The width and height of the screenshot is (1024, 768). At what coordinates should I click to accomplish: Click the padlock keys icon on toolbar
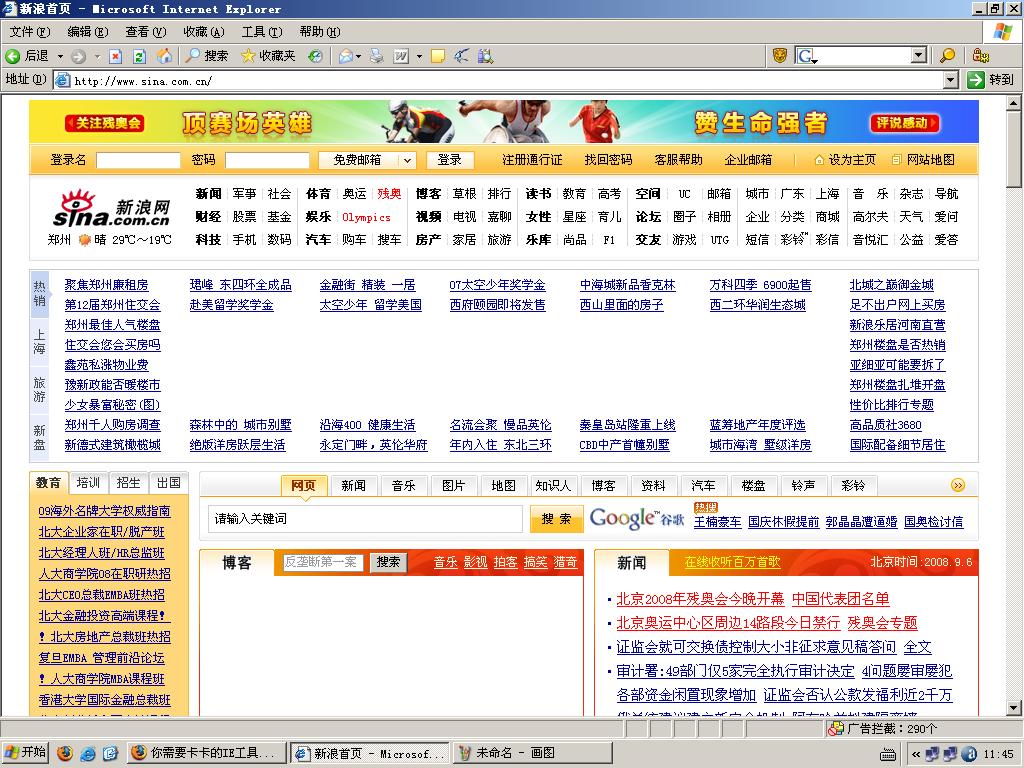tap(980, 56)
